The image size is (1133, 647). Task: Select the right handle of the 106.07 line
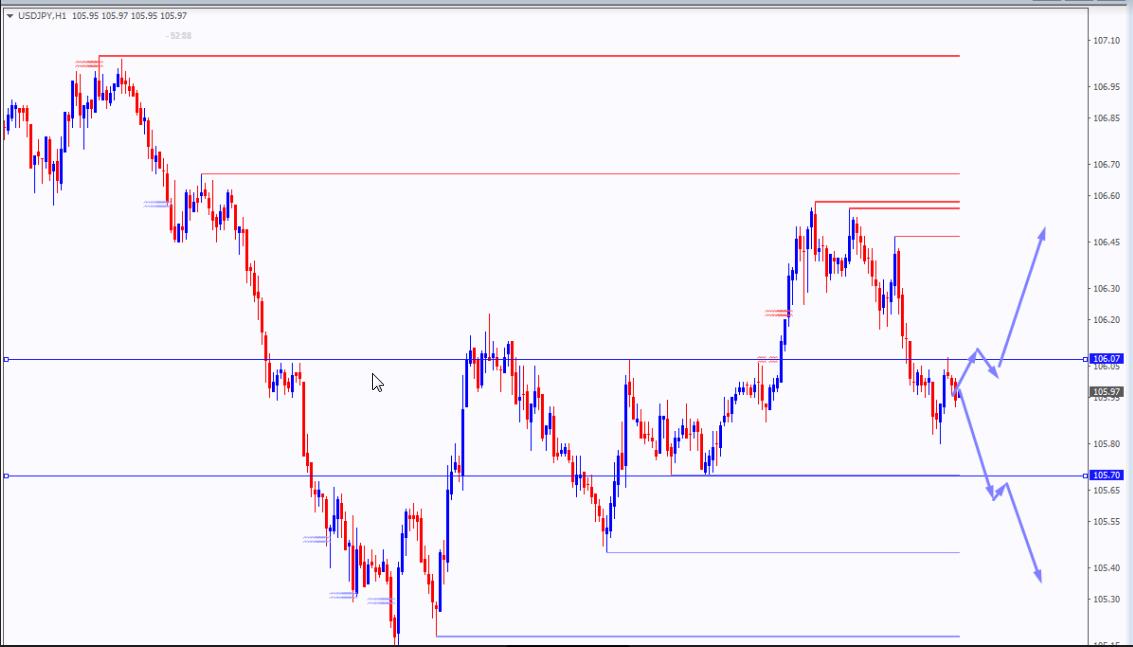tap(1086, 359)
